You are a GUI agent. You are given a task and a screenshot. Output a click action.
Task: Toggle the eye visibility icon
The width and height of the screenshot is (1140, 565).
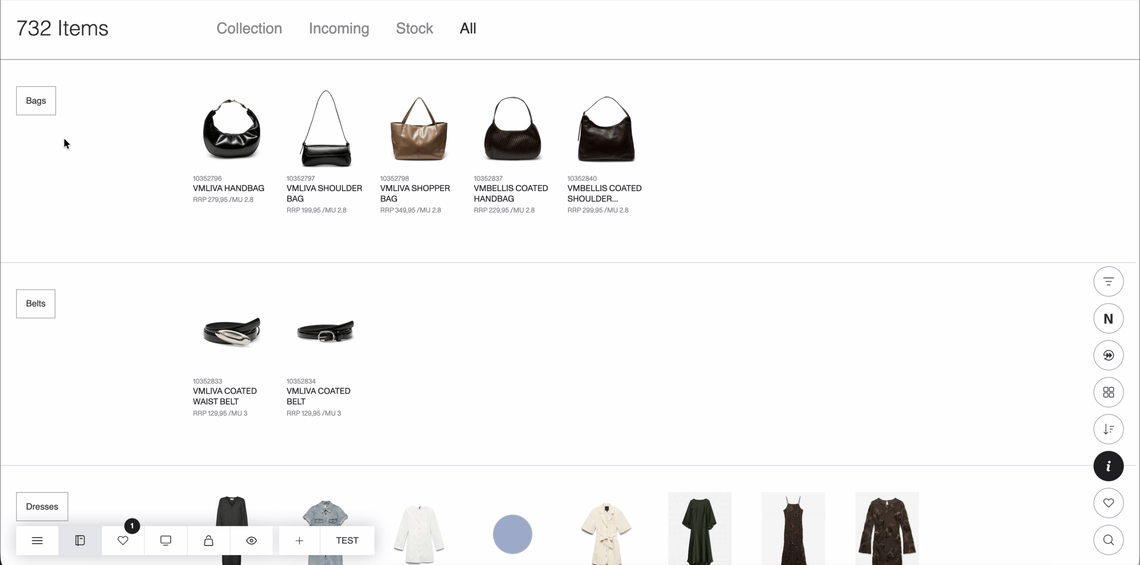252,541
